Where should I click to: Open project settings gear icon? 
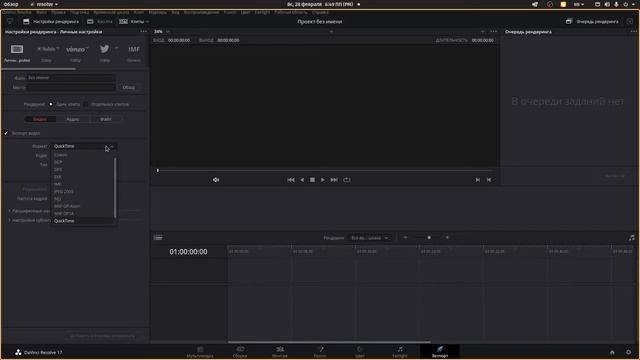[629, 352]
